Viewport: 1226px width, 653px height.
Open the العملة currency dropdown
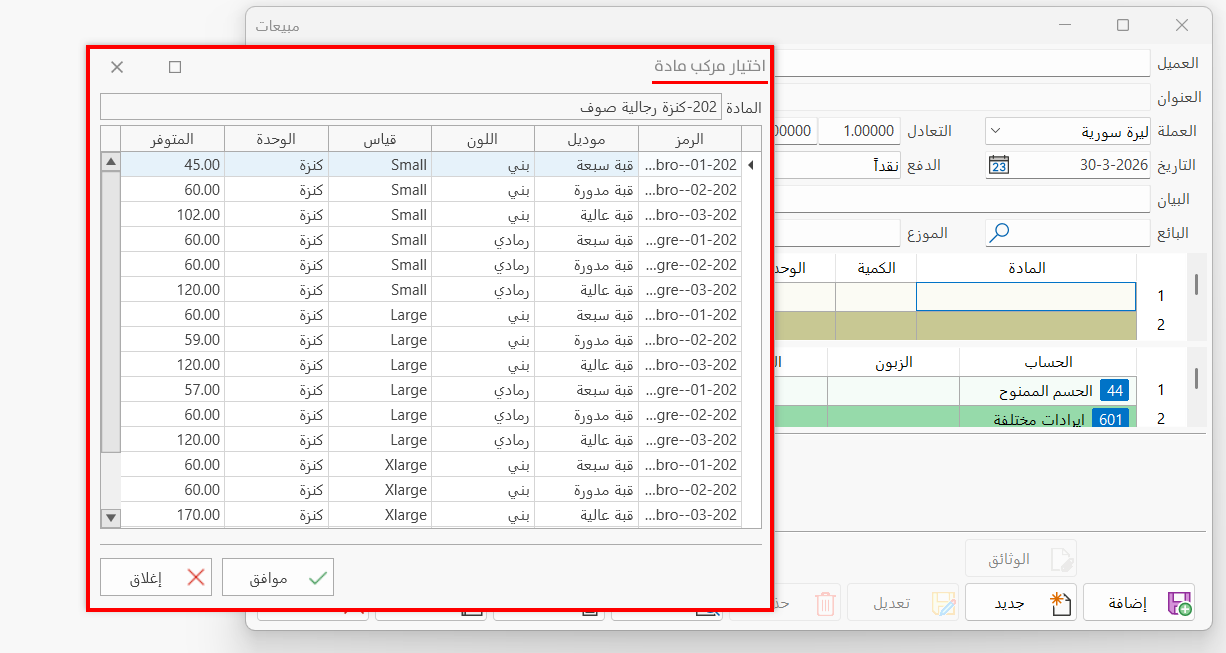[x=996, y=131]
